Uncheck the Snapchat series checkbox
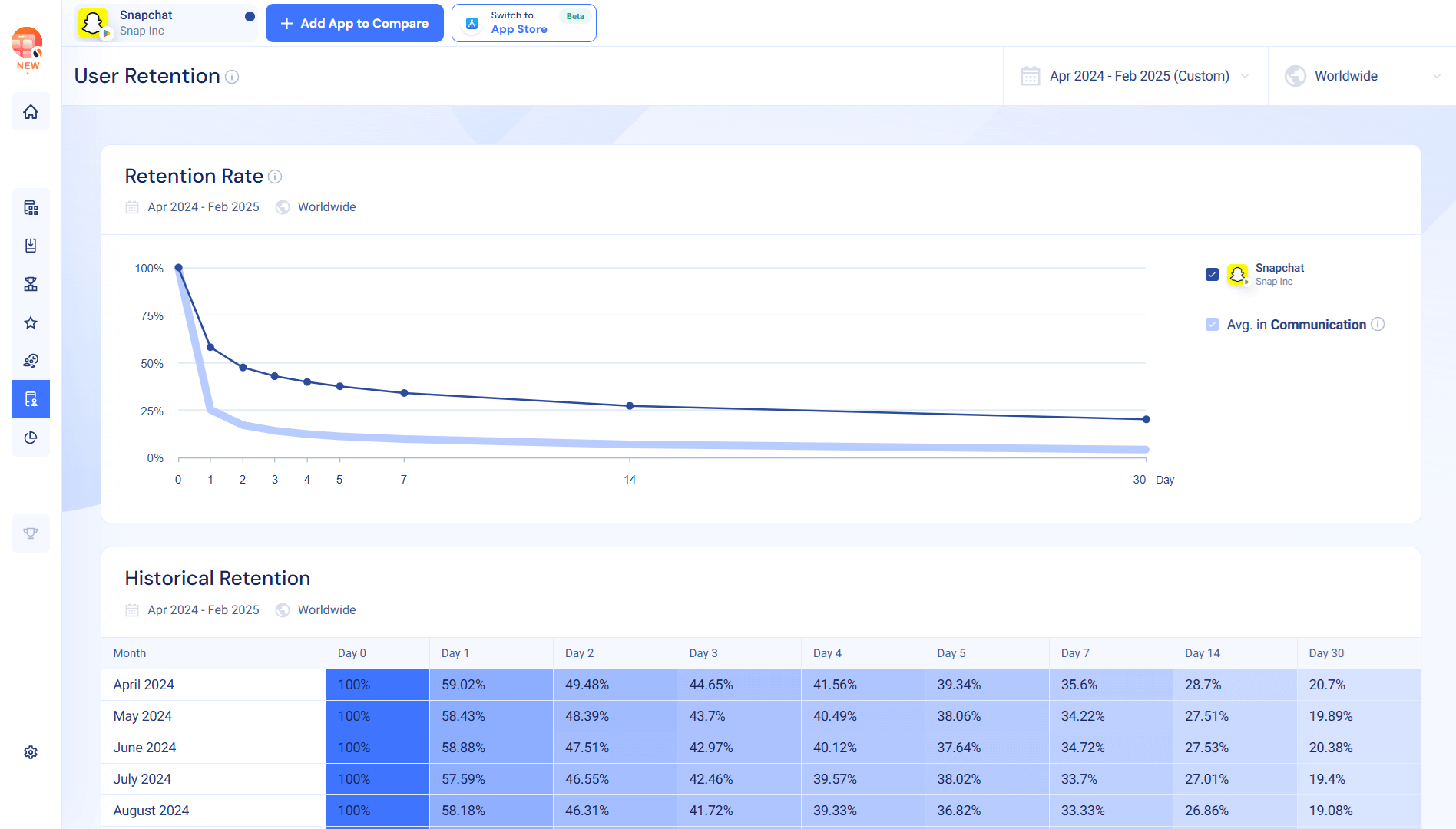Image resolution: width=1456 pixels, height=829 pixels. coord(1212,274)
